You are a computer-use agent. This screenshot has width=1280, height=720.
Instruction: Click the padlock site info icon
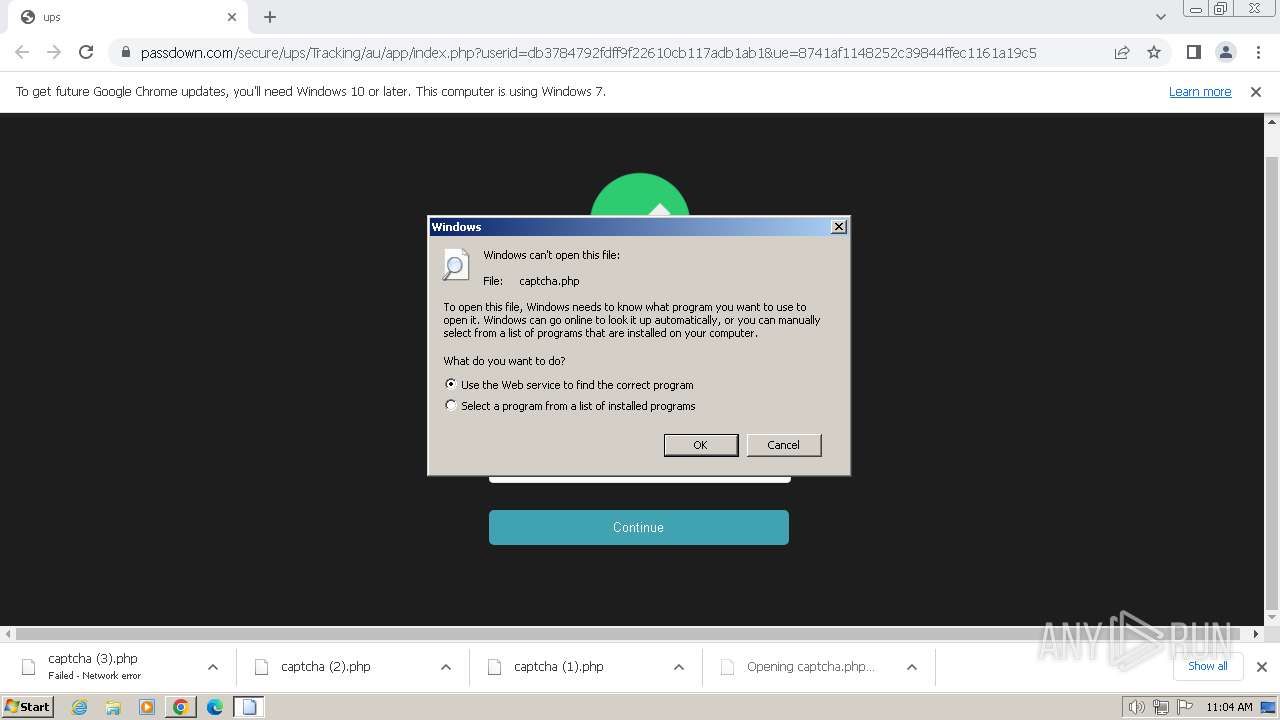pyautogui.click(x=125, y=53)
